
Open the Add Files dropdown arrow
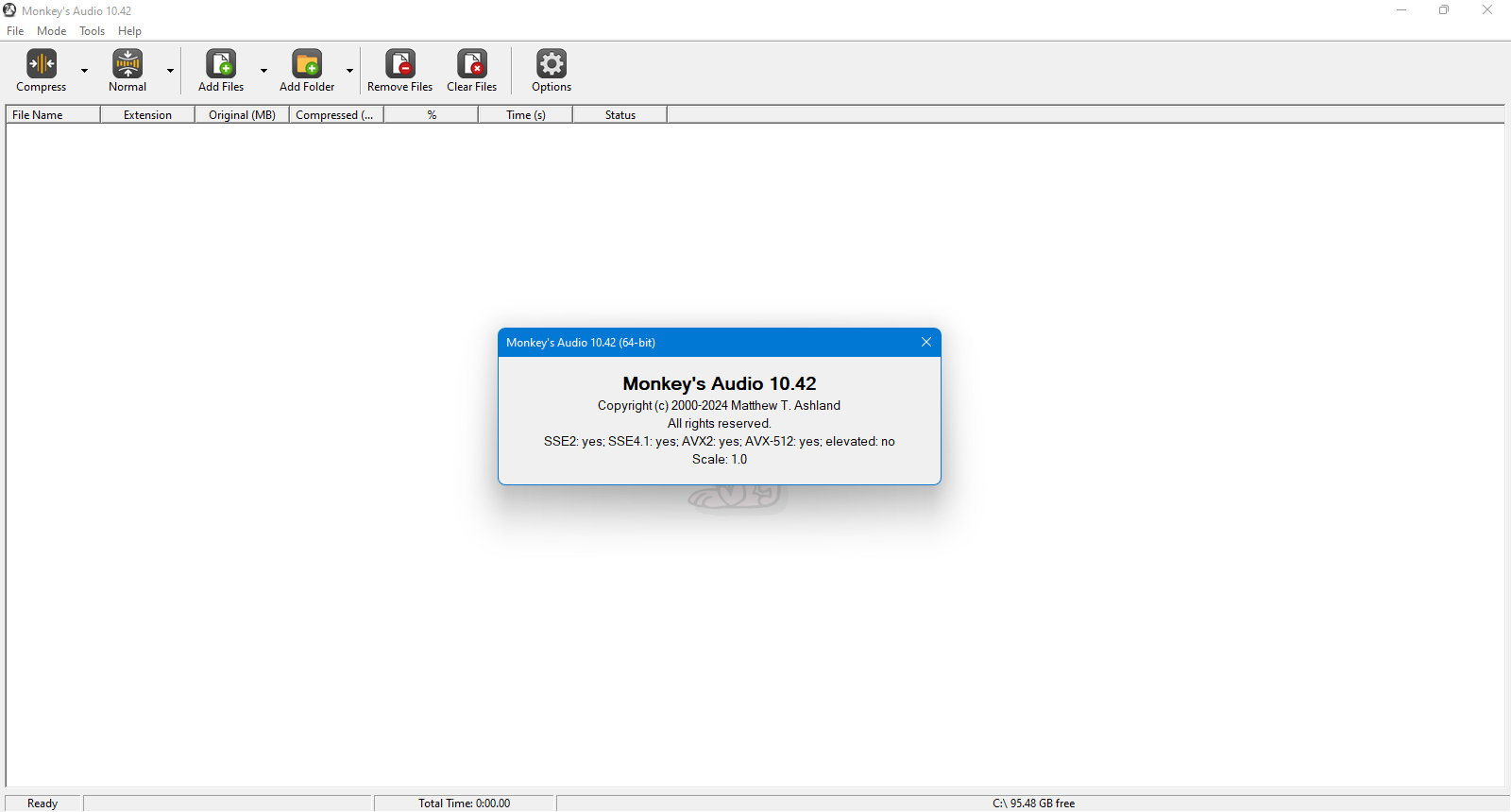[263, 71]
